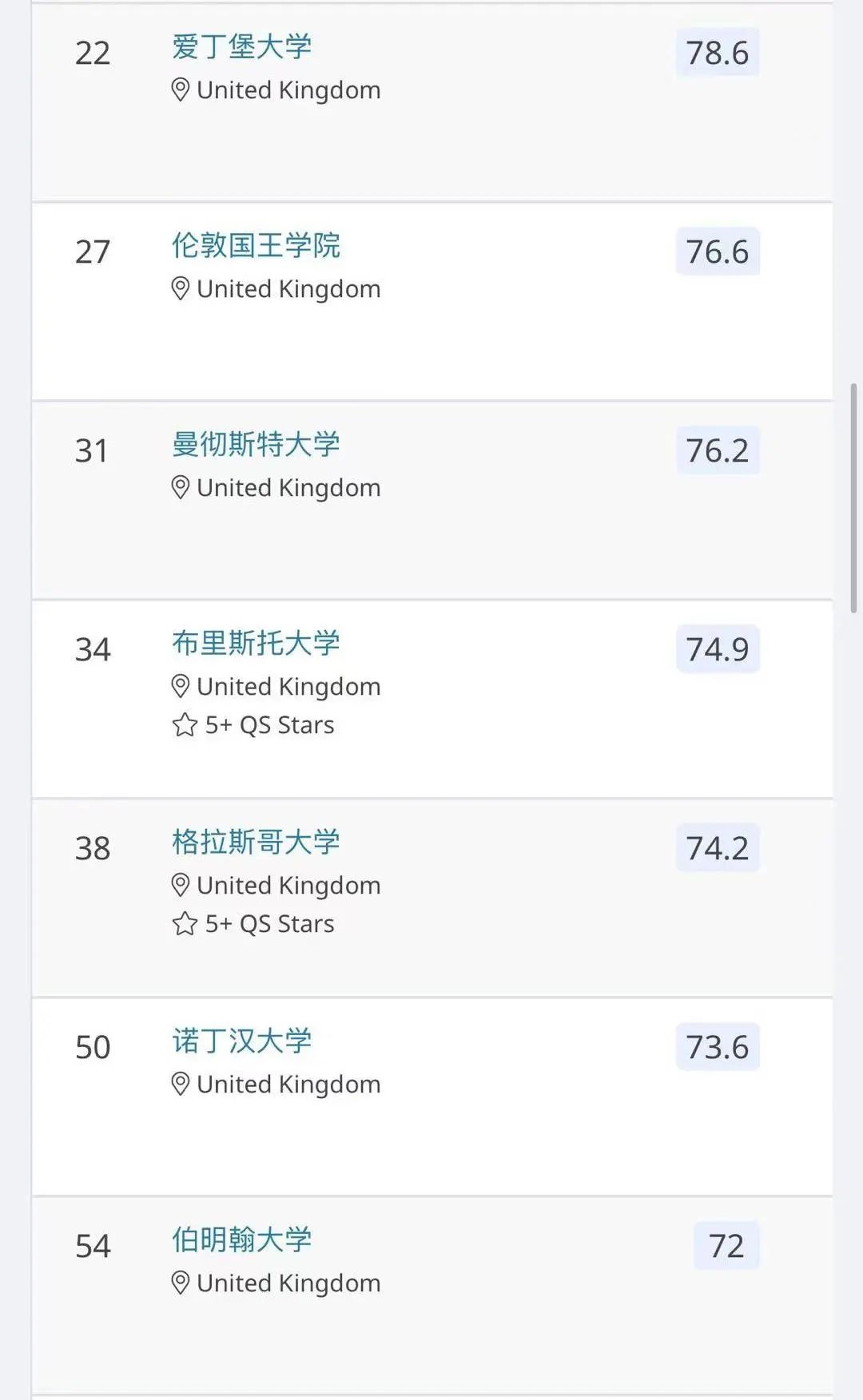Click location pin icon under 爱丁堡大学
This screenshot has width=863, height=1400.
tap(181, 90)
